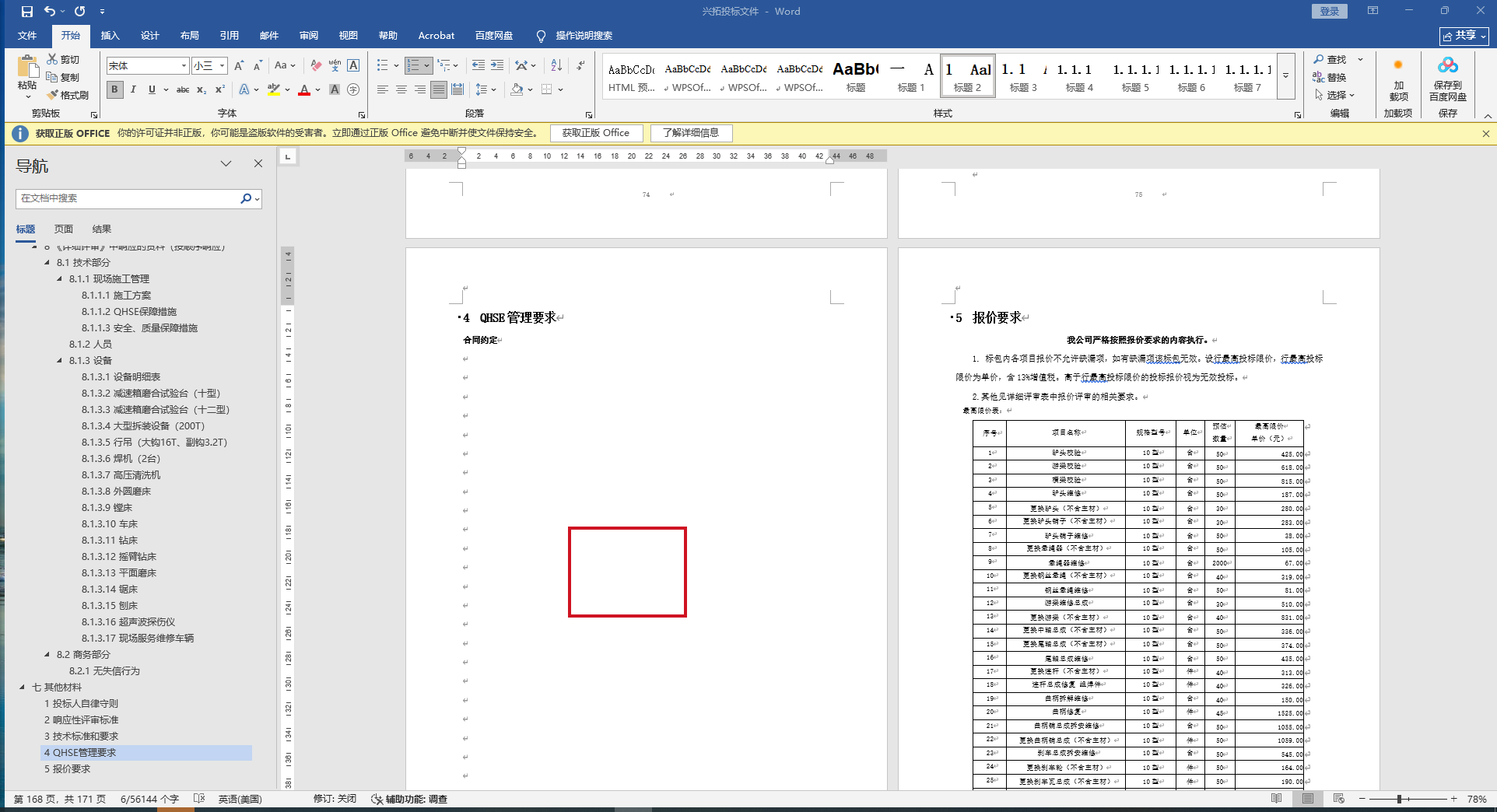Redo the last action

tap(79, 12)
